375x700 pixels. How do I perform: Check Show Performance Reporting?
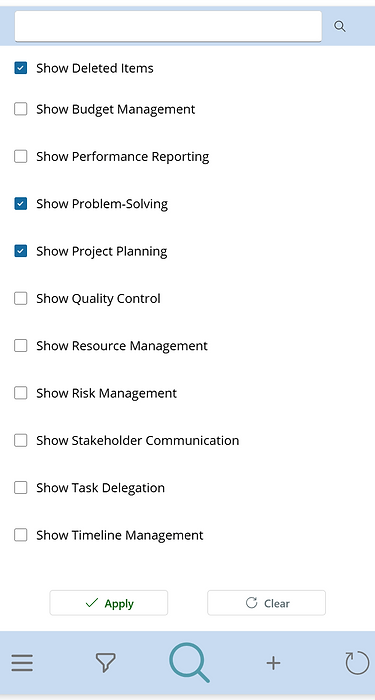[x=21, y=156]
